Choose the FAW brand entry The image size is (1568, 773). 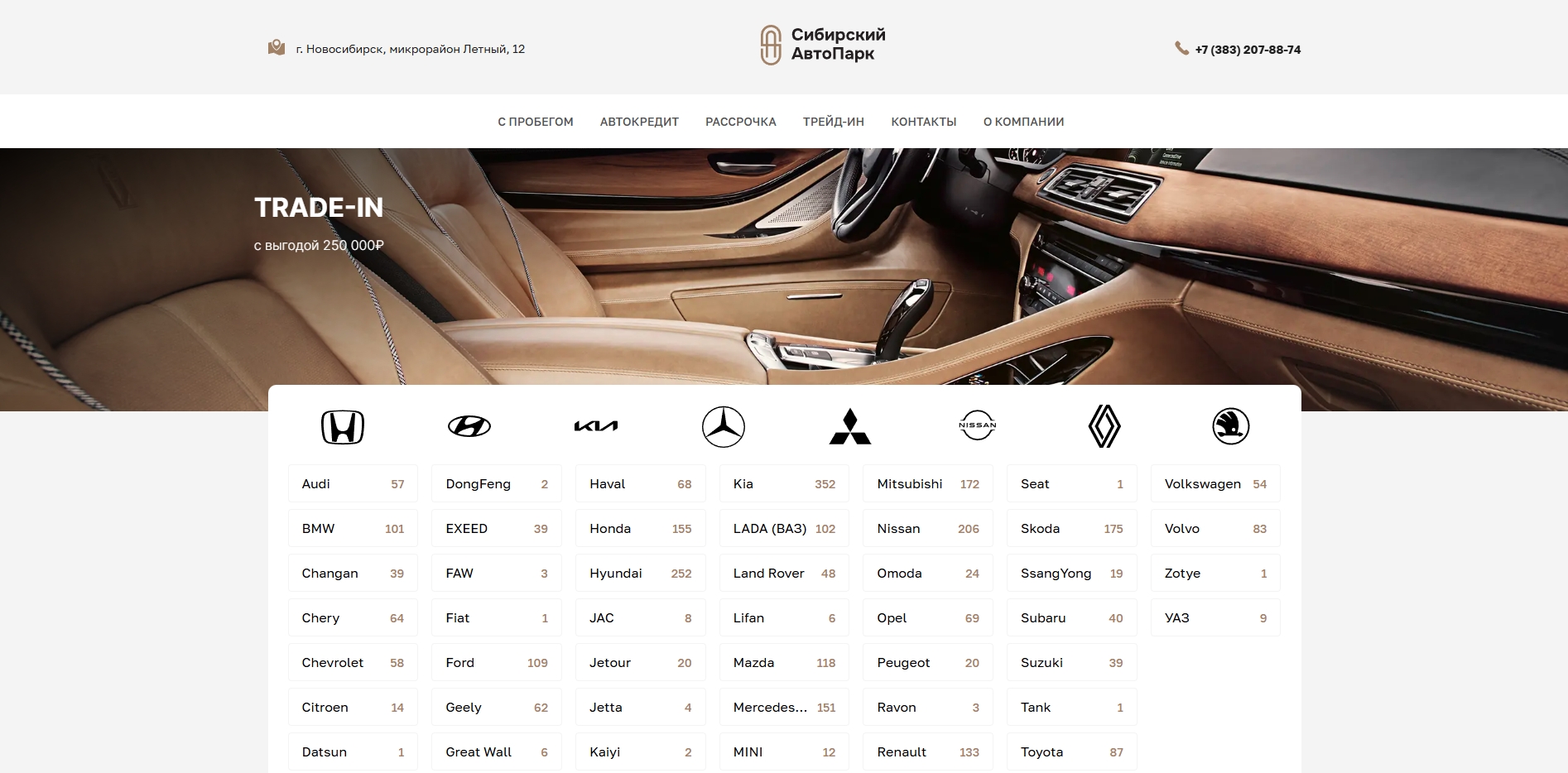497,573
